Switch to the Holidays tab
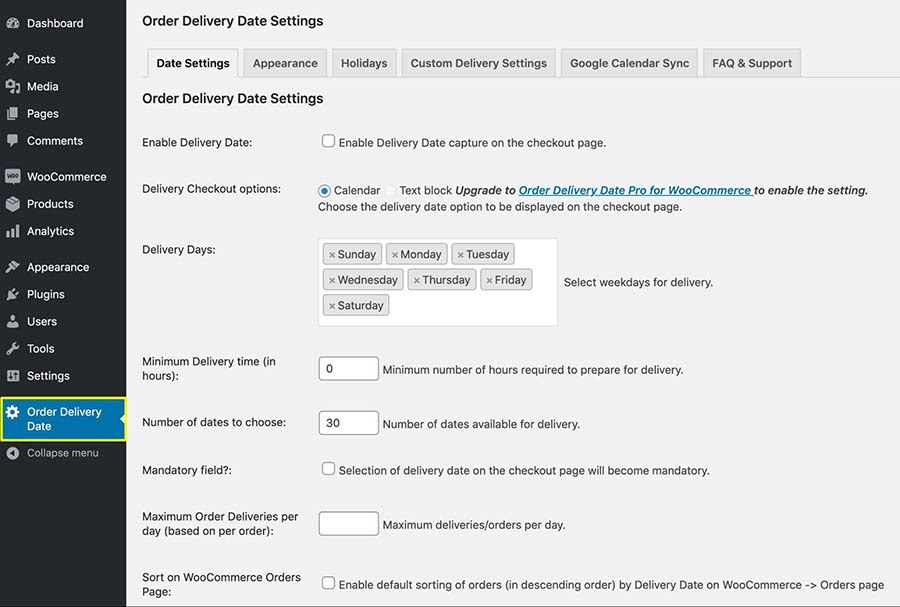 coord(364,63)
